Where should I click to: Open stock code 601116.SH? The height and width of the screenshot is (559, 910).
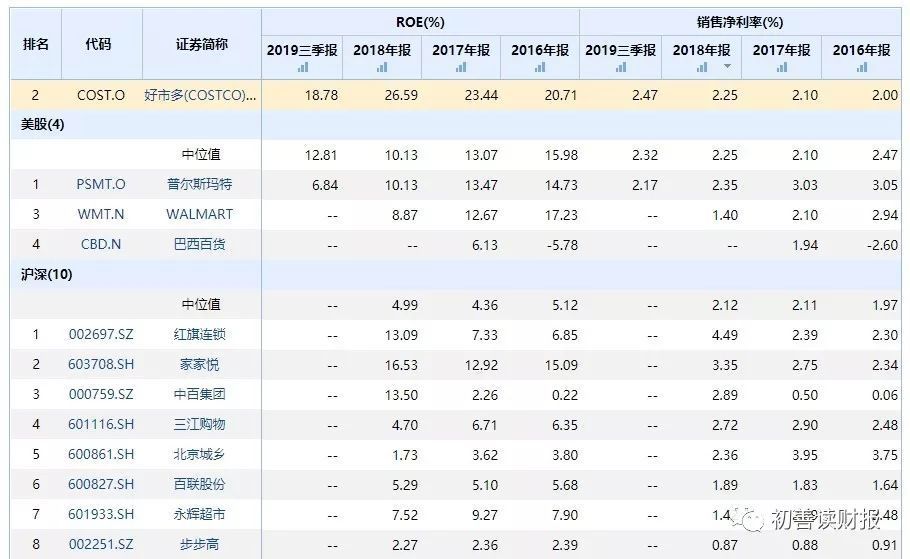[x=101, y=424]
